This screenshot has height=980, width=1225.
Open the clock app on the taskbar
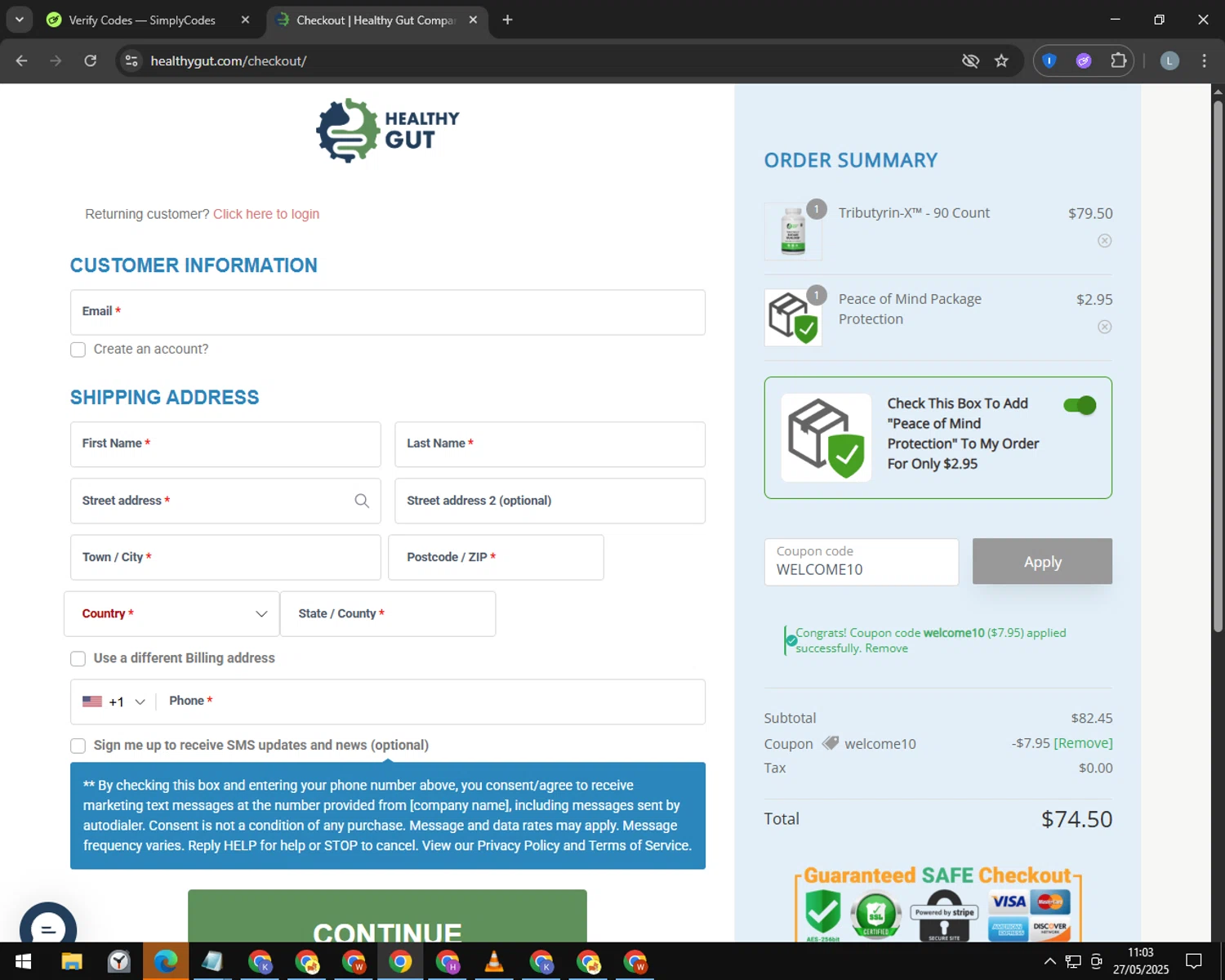[x=119, y=962]
